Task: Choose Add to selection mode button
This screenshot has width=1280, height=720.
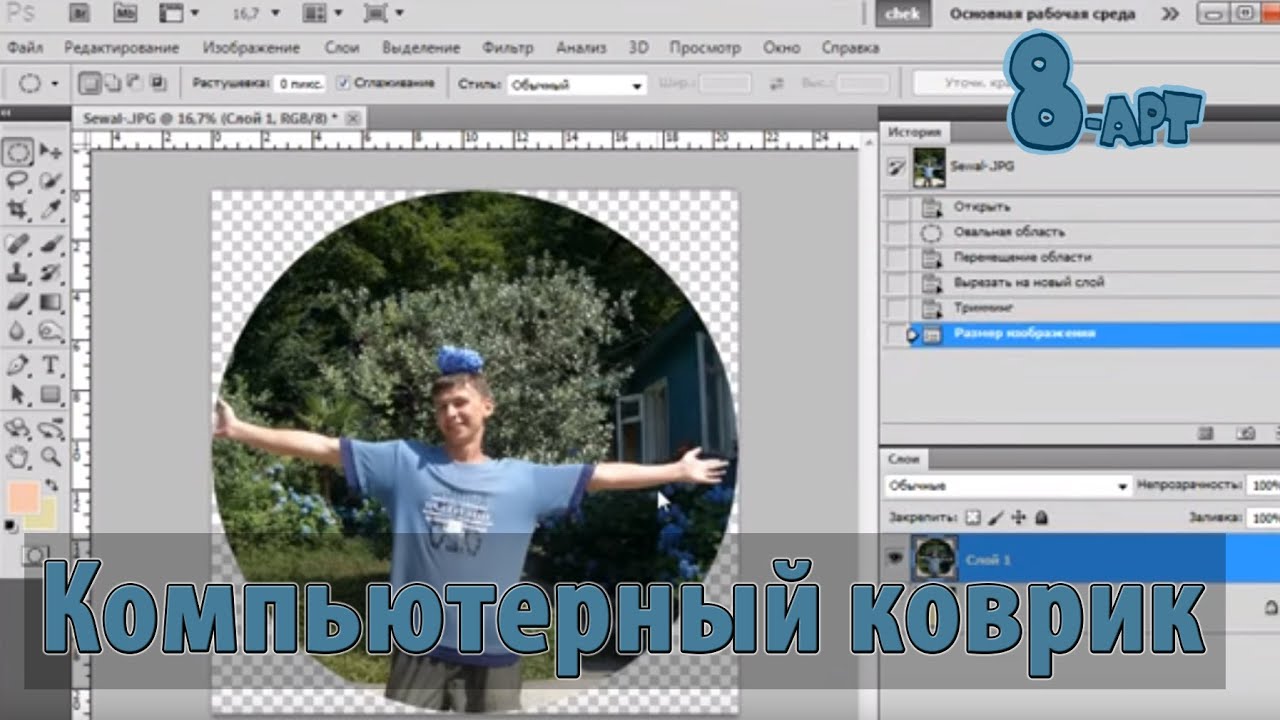Action: (x=111, y=84)
